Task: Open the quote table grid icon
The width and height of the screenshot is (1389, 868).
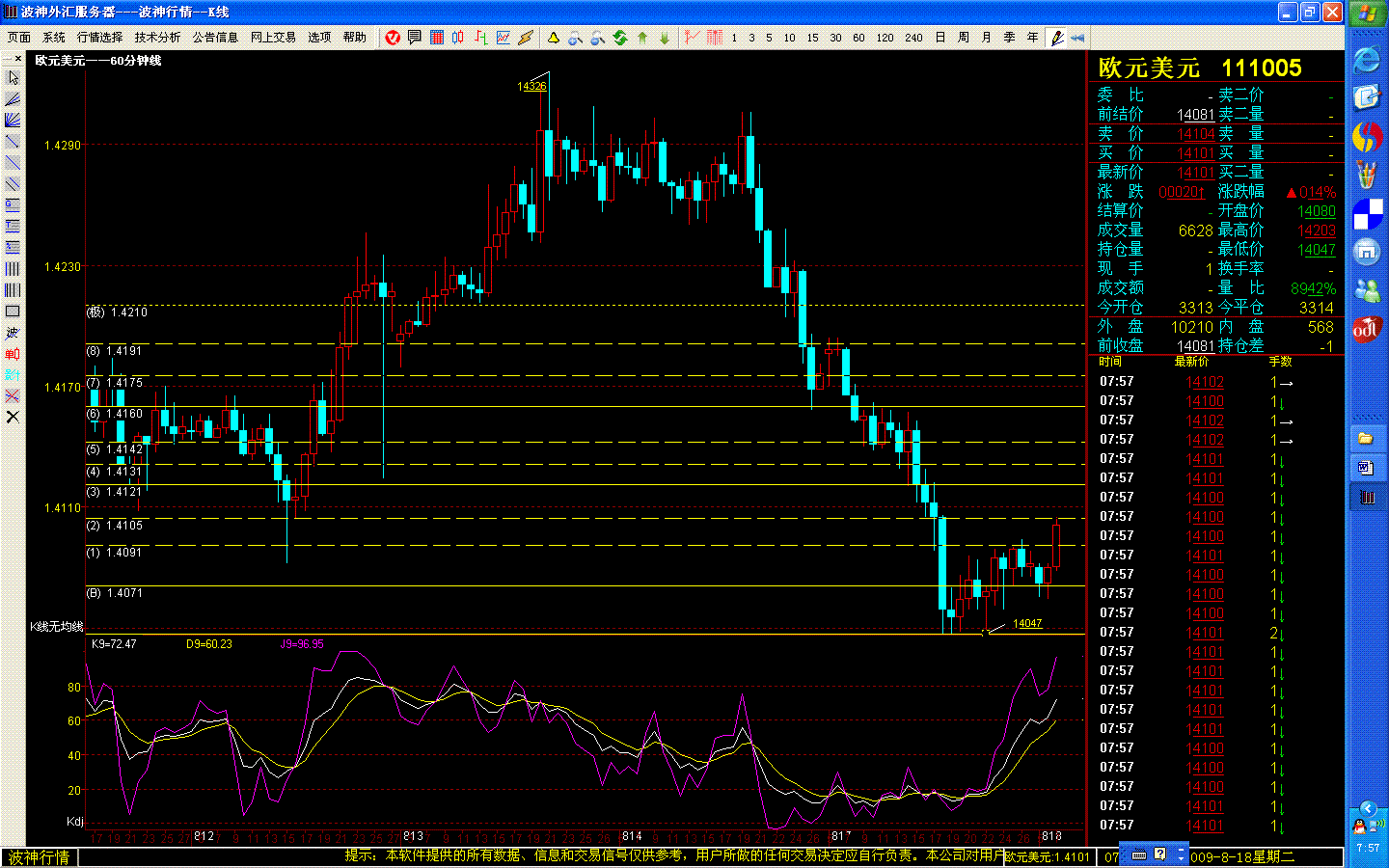Action: click(x=437, y=38)
